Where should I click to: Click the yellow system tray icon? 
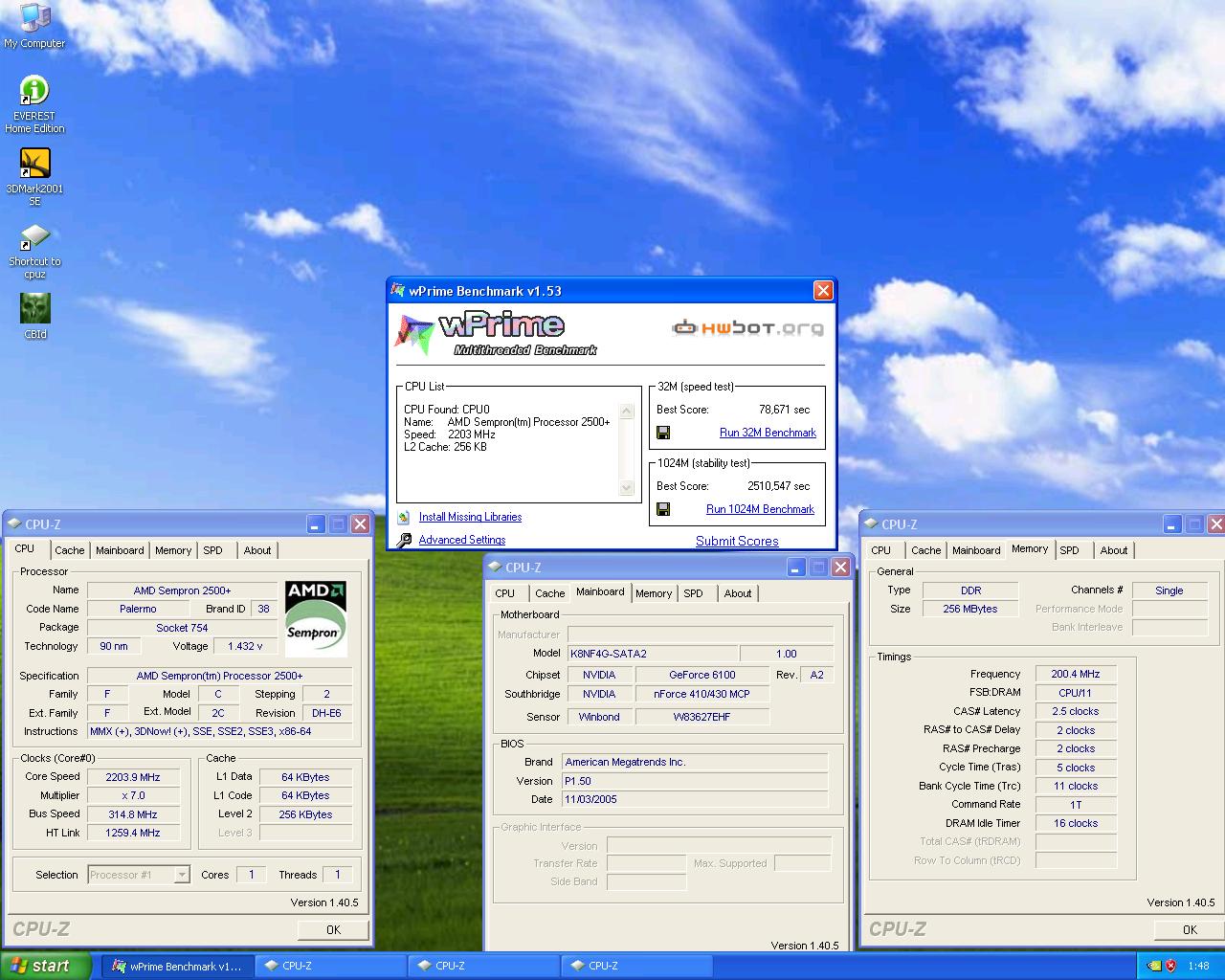pyautogui.click(x=1154, y=966)
